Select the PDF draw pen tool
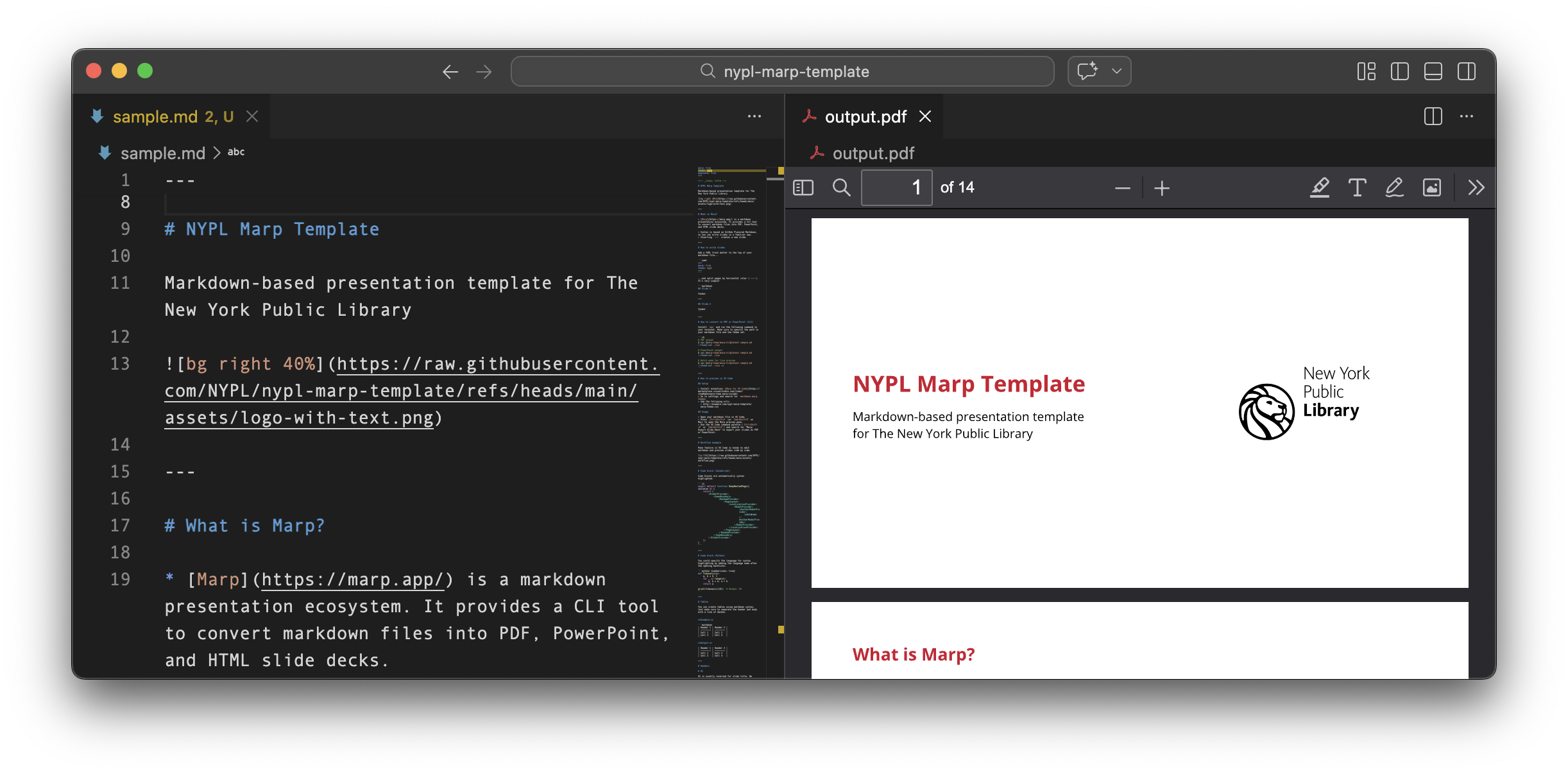 1394,187
